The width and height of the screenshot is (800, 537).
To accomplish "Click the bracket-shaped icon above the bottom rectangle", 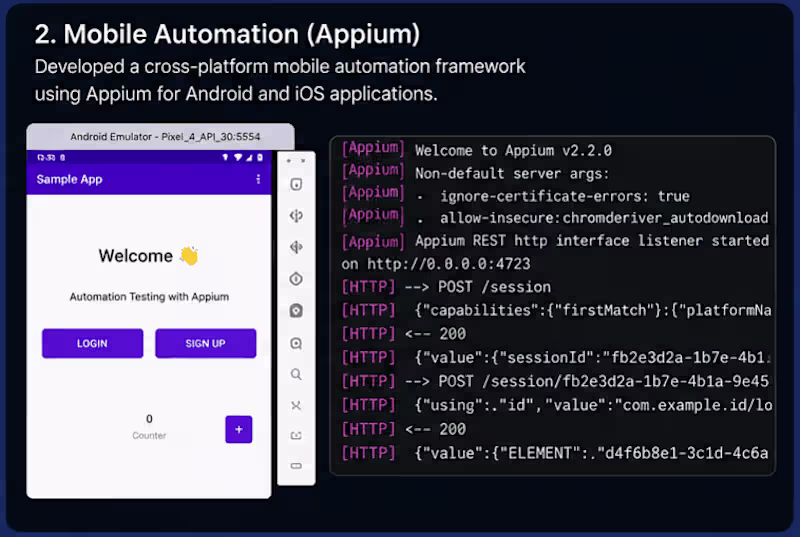I will click(296, 436).
